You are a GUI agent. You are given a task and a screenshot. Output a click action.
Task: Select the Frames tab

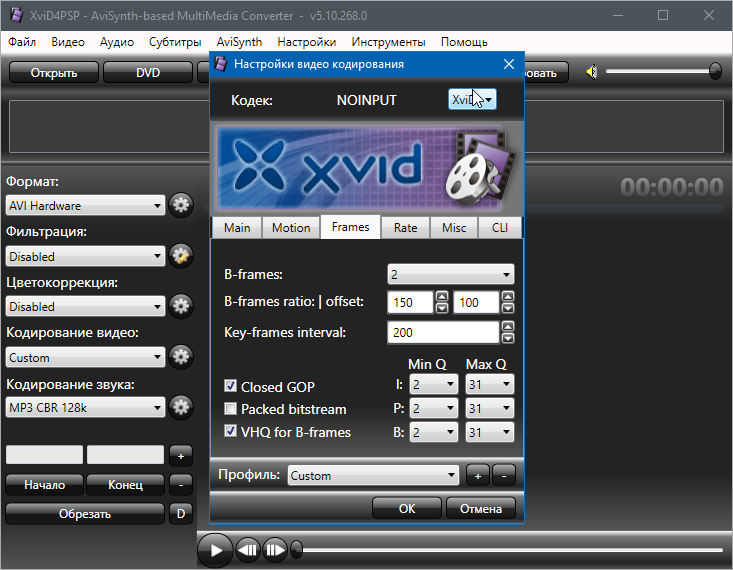(x=351, y=227)
